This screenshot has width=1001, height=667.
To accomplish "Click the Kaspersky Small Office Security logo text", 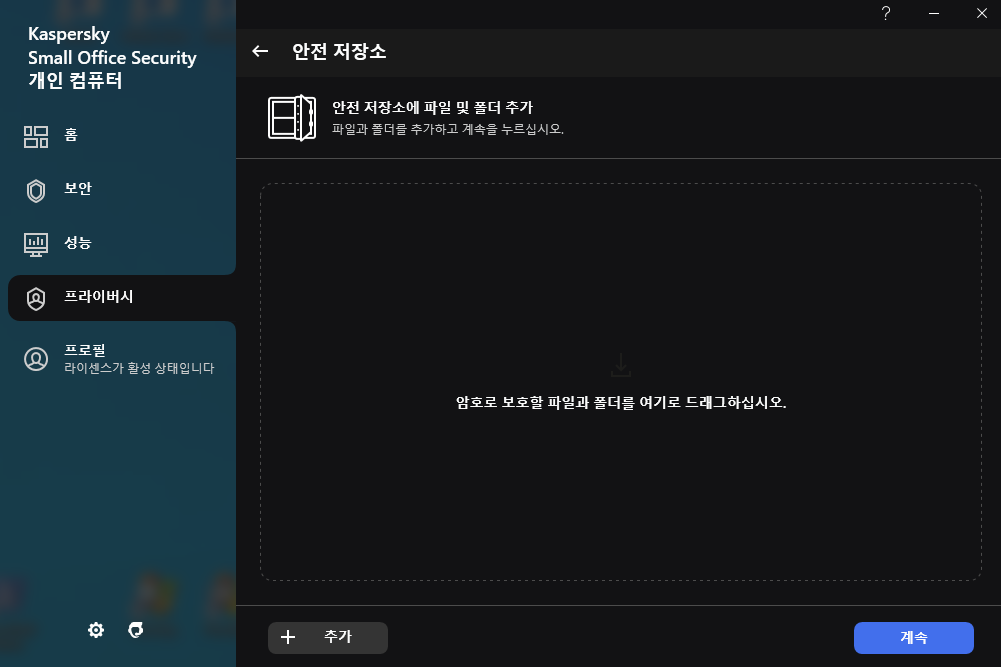I will pyautogui.click(x=112, y=45).
